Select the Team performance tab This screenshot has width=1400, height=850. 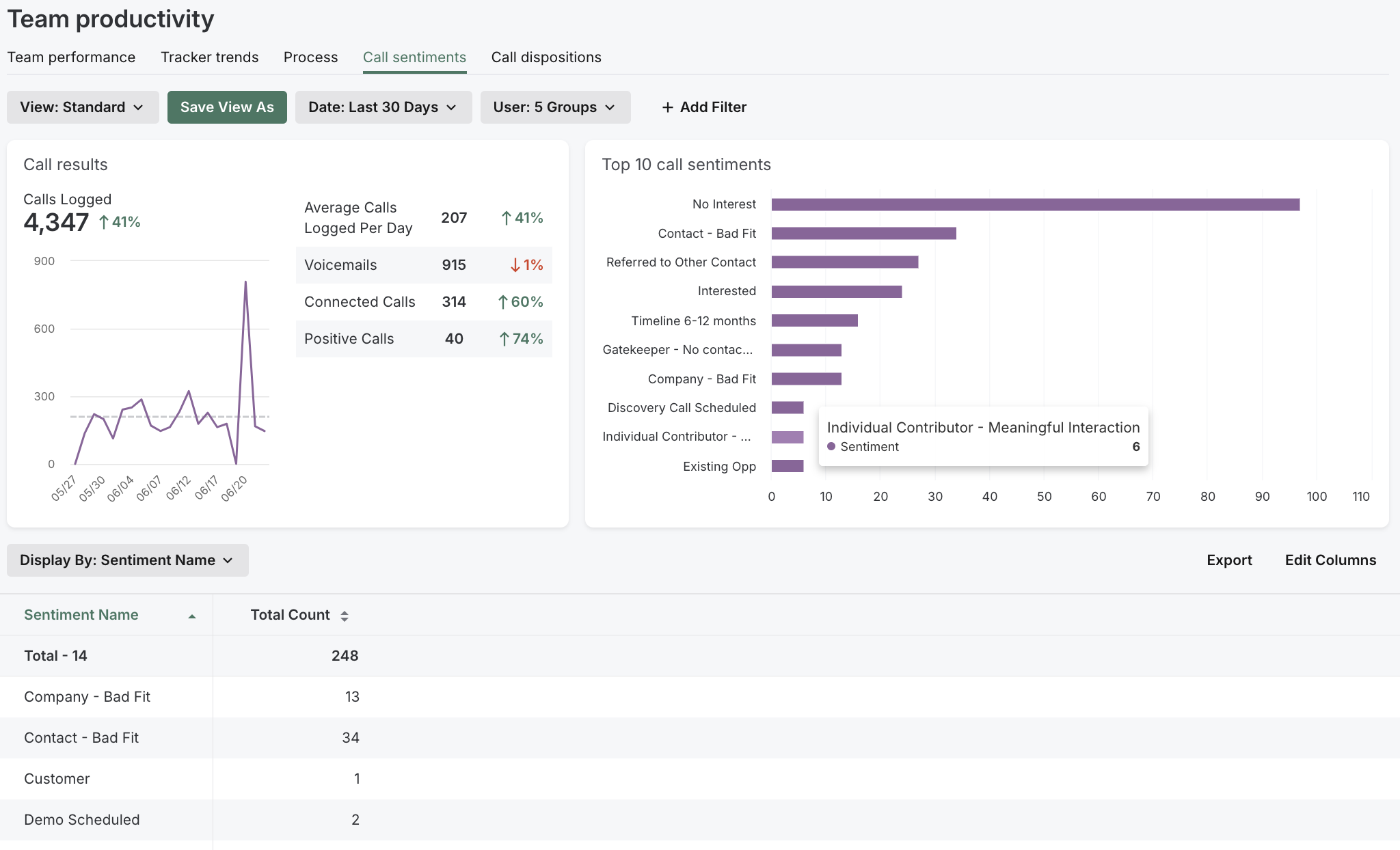pos(72,57)
